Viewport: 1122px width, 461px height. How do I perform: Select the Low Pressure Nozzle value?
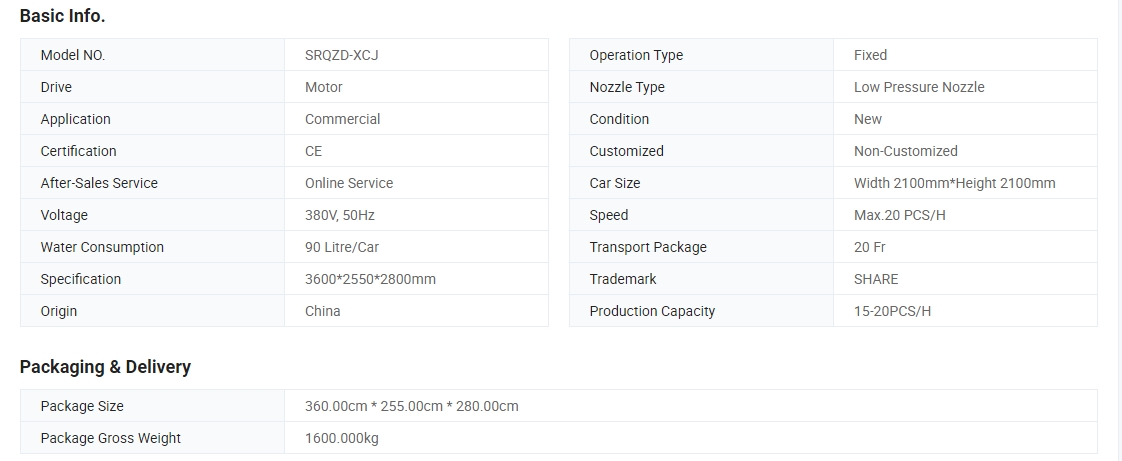tap(919, 87)
